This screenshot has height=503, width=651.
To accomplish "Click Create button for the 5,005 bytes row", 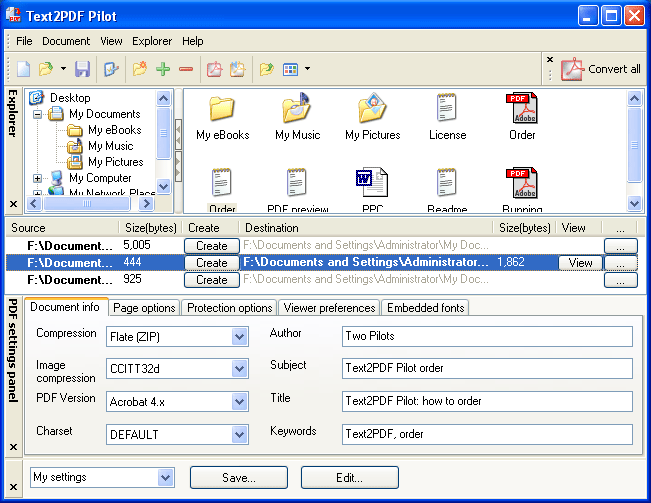I will pyautogui.click(x=212, y=246).
